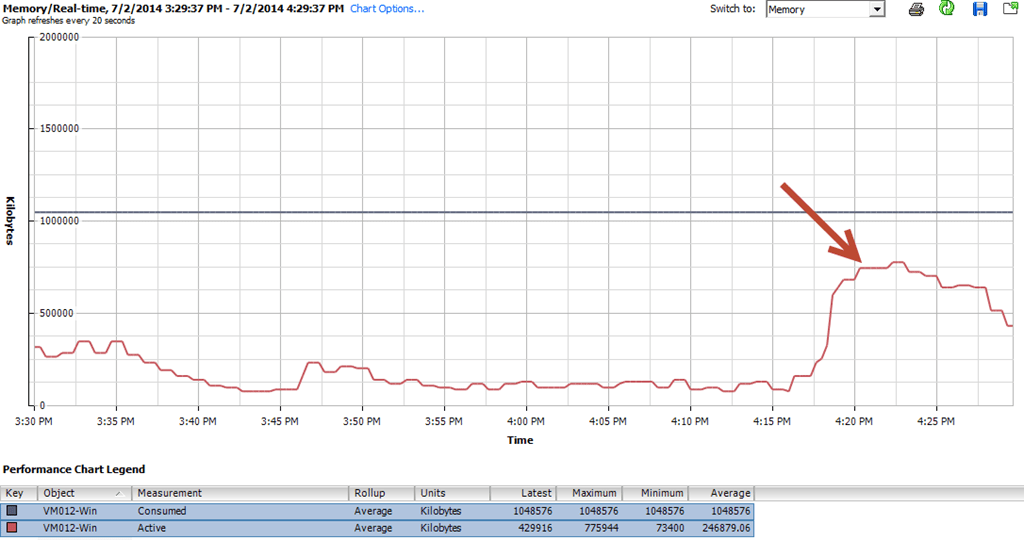
Task: Click the 4:20 PM time axis label
Action: [x=854, y=421]
